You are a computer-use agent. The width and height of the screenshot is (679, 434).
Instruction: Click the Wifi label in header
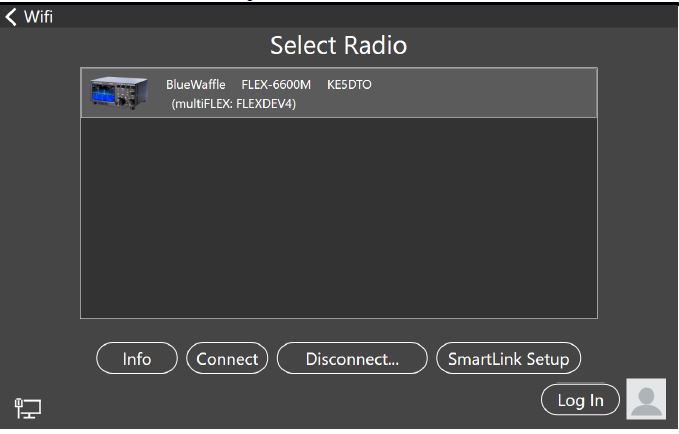[x=38, y=17]
